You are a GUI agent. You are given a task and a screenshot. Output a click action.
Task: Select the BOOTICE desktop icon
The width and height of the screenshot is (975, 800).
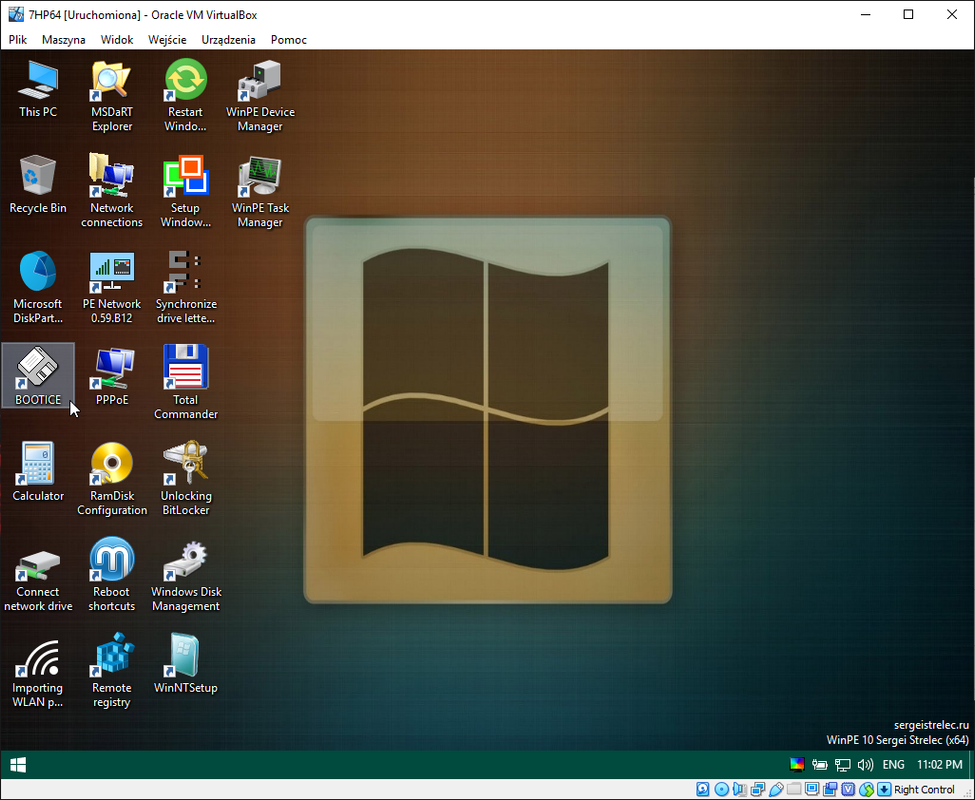[38, 375]
